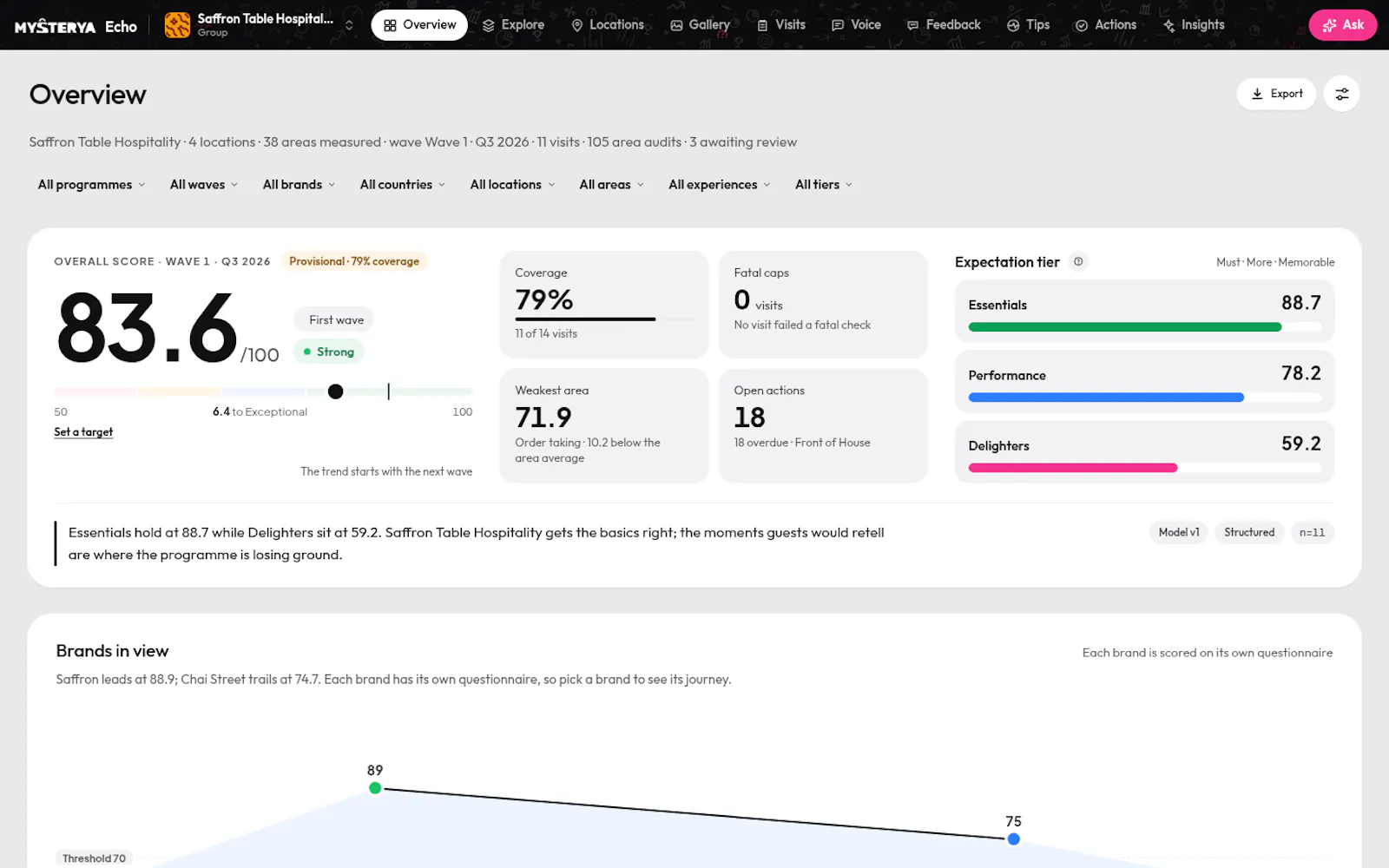The width and height of the screenshot is (1389, 868).
Task: Click the Tips lifebuoy icon
Action: coord(1013,25)
